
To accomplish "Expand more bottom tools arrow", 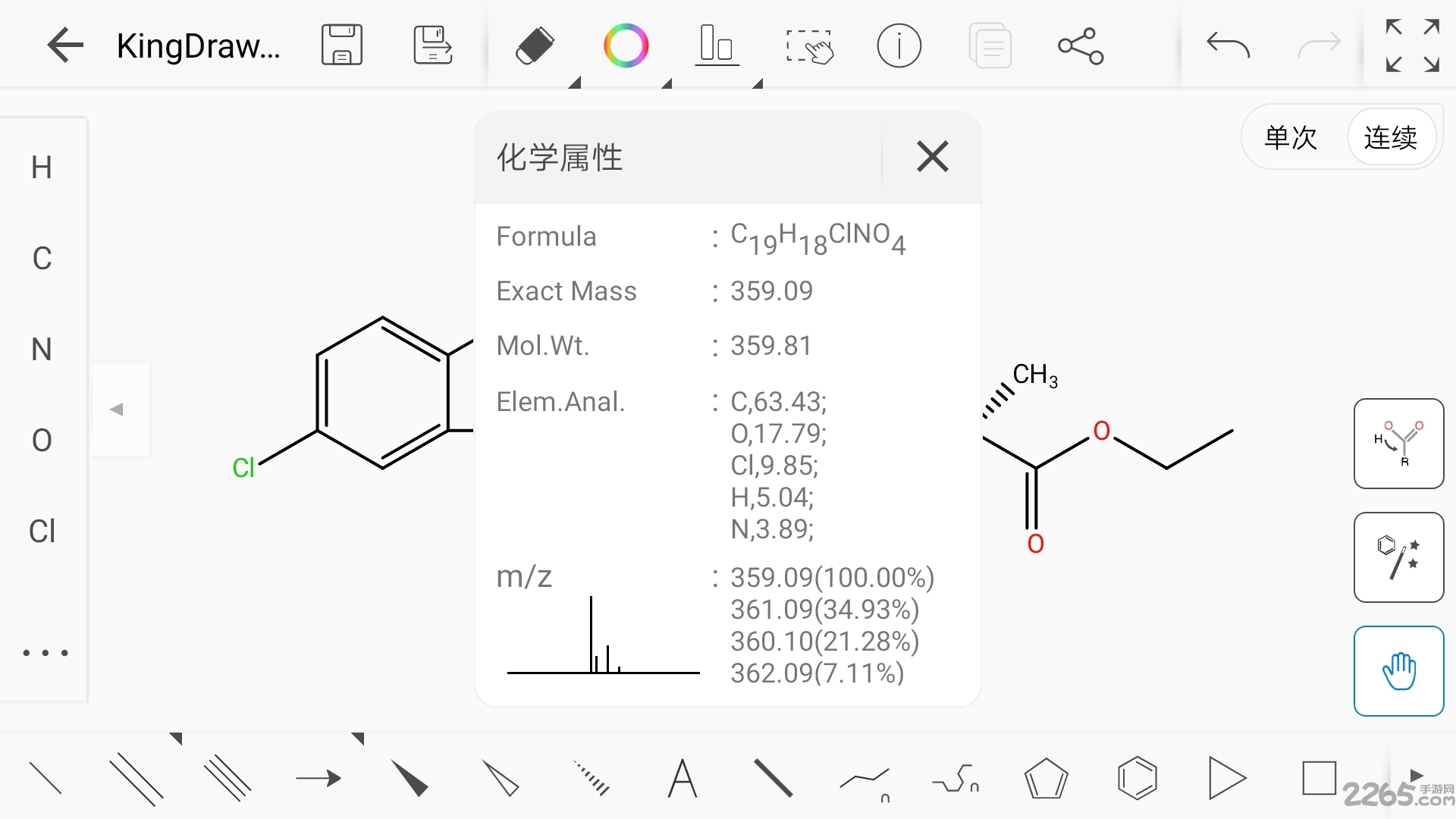I will click(x=1417, y=775).
